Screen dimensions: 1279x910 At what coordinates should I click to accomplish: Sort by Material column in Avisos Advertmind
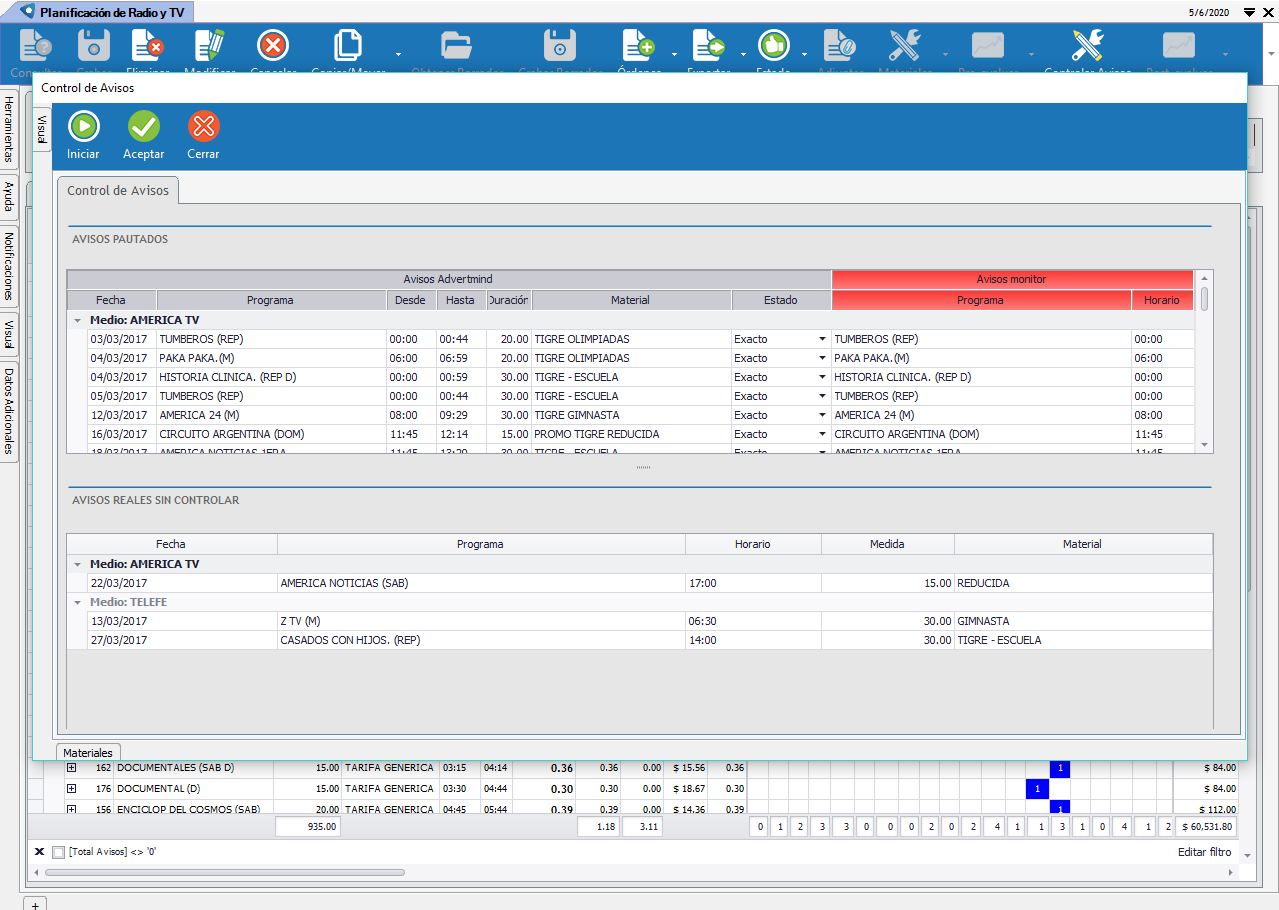click(630, 300)
